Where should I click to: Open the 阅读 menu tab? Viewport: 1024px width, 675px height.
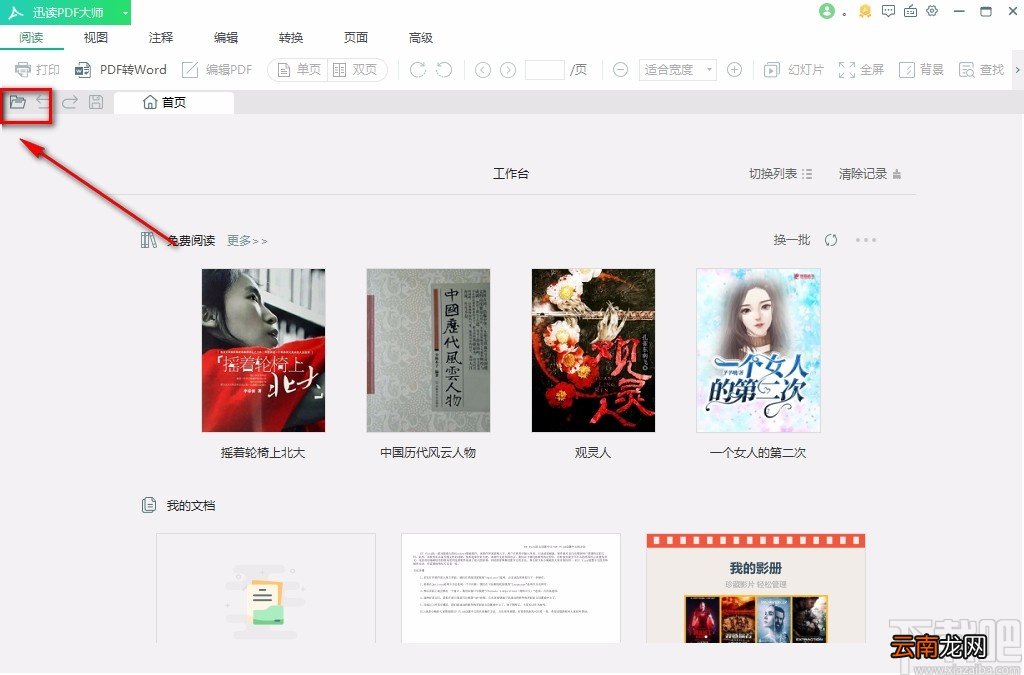(x=31, y=38)
